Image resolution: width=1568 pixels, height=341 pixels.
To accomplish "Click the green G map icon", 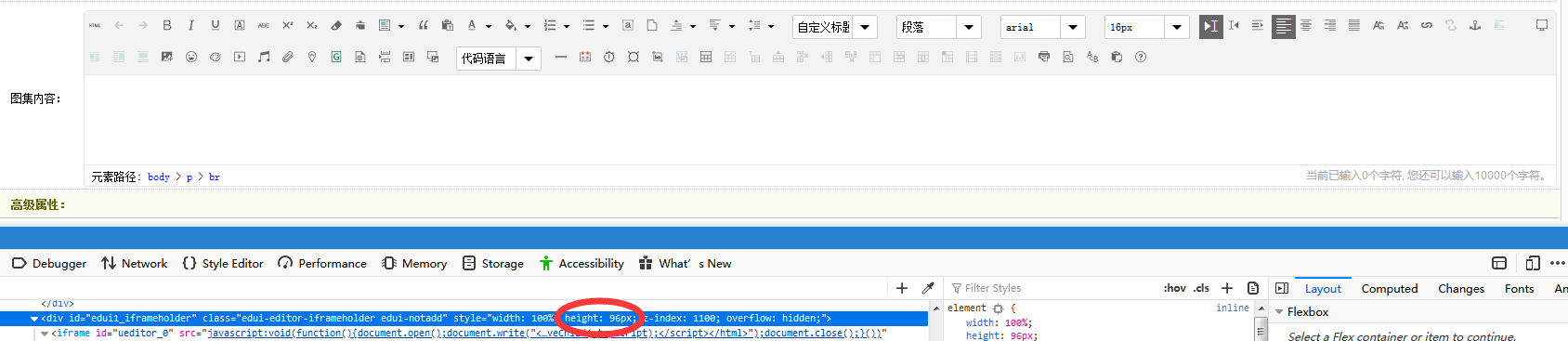I will click(336, 57).
